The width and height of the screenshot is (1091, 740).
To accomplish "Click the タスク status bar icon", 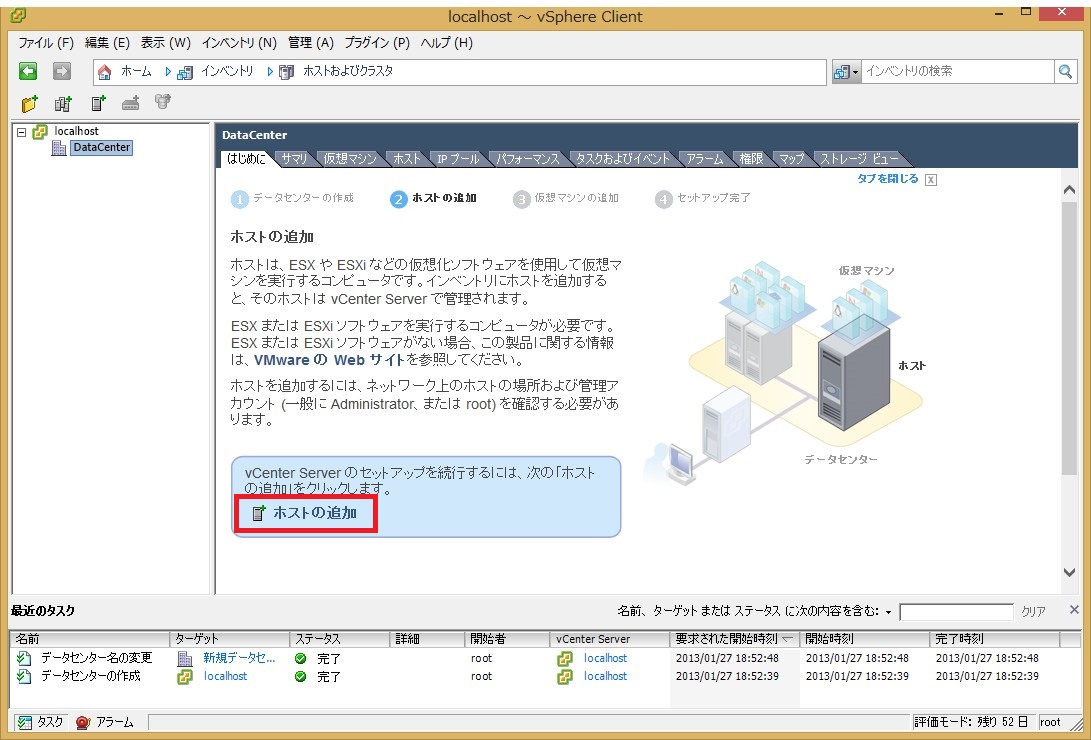I will click(x=24, y=723).
